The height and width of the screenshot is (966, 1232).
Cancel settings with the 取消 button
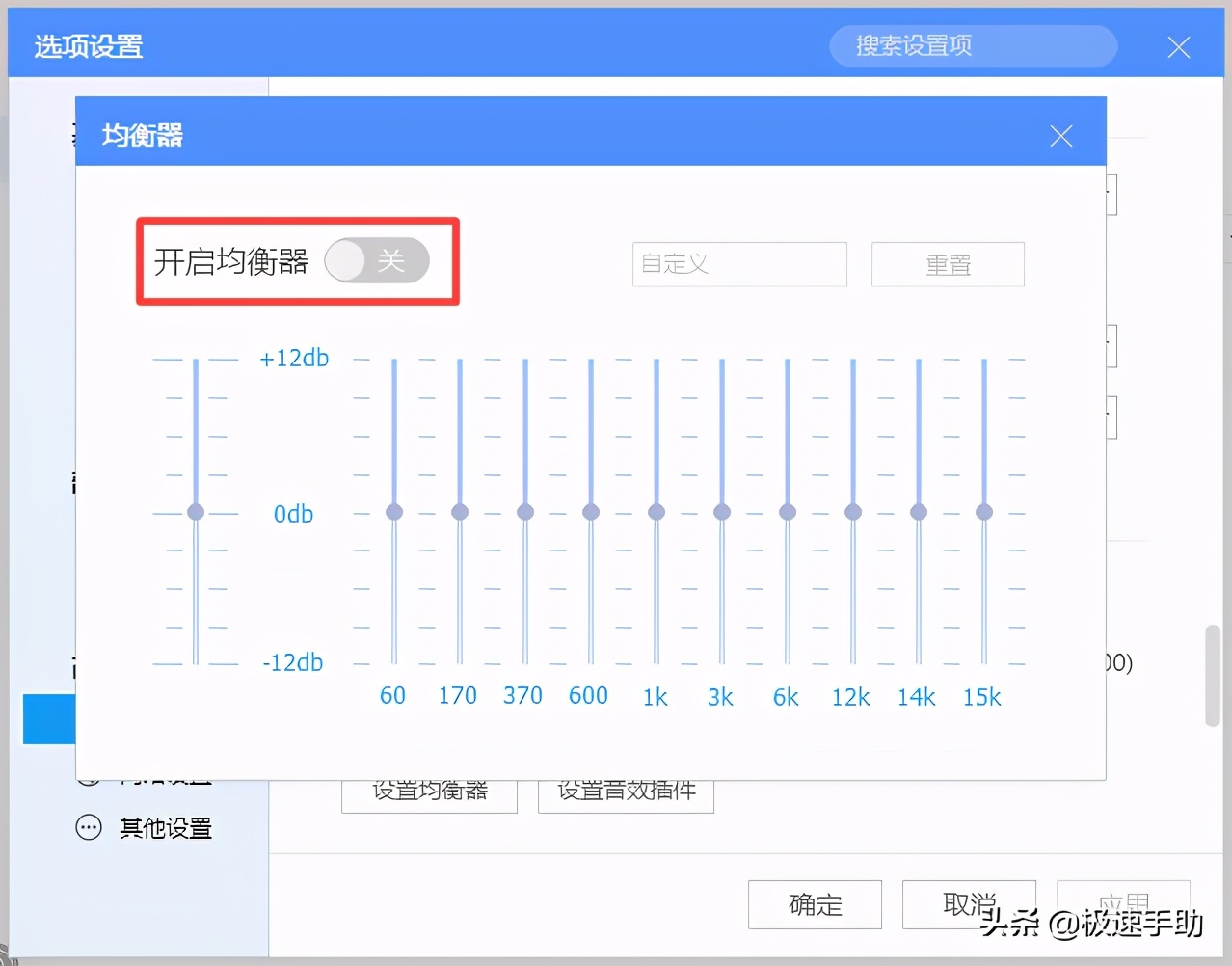pos(968,904)
